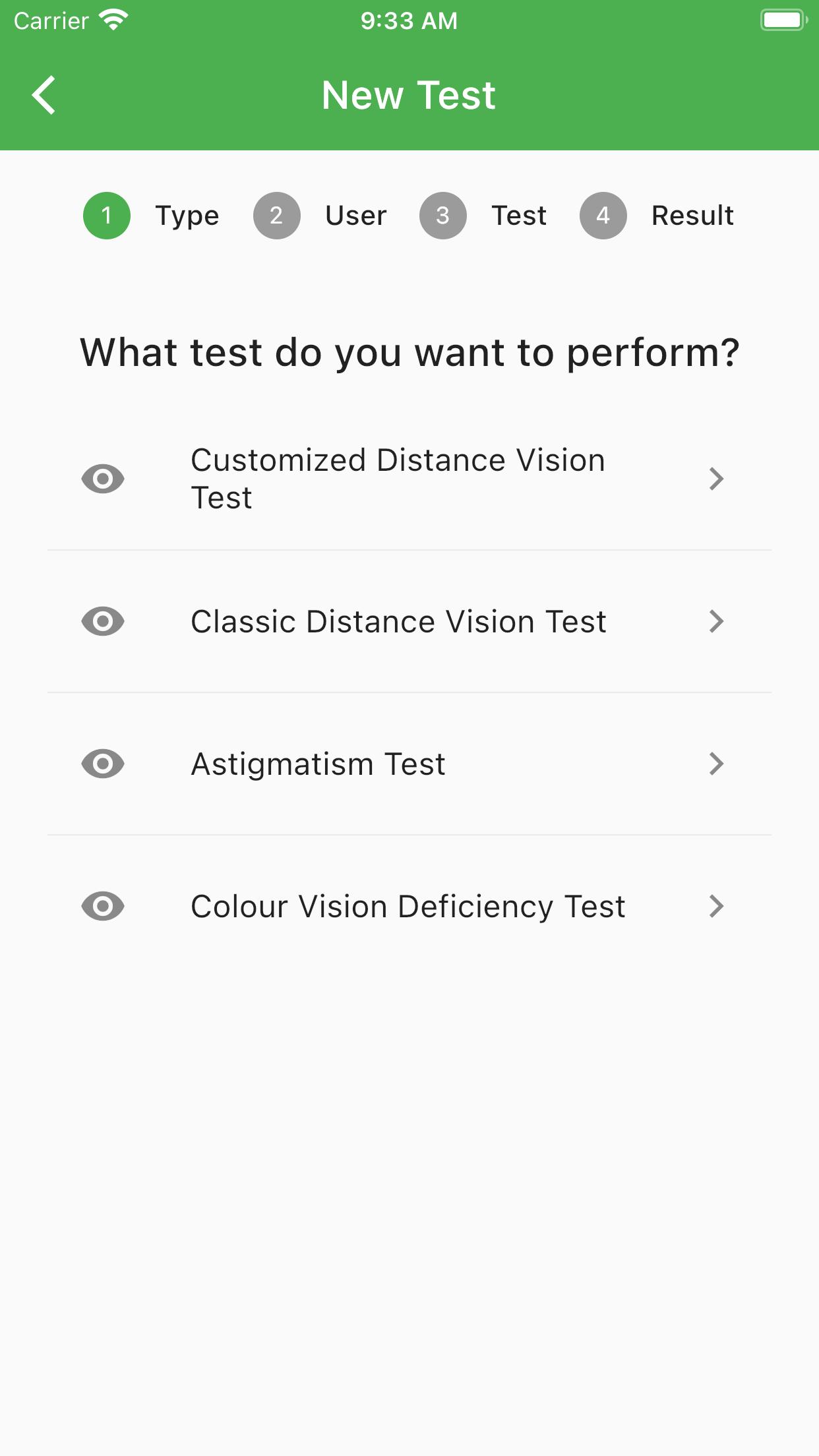Go back using the header arrow
Viewport: 819px width, 1456px height.
coord(44,95)
